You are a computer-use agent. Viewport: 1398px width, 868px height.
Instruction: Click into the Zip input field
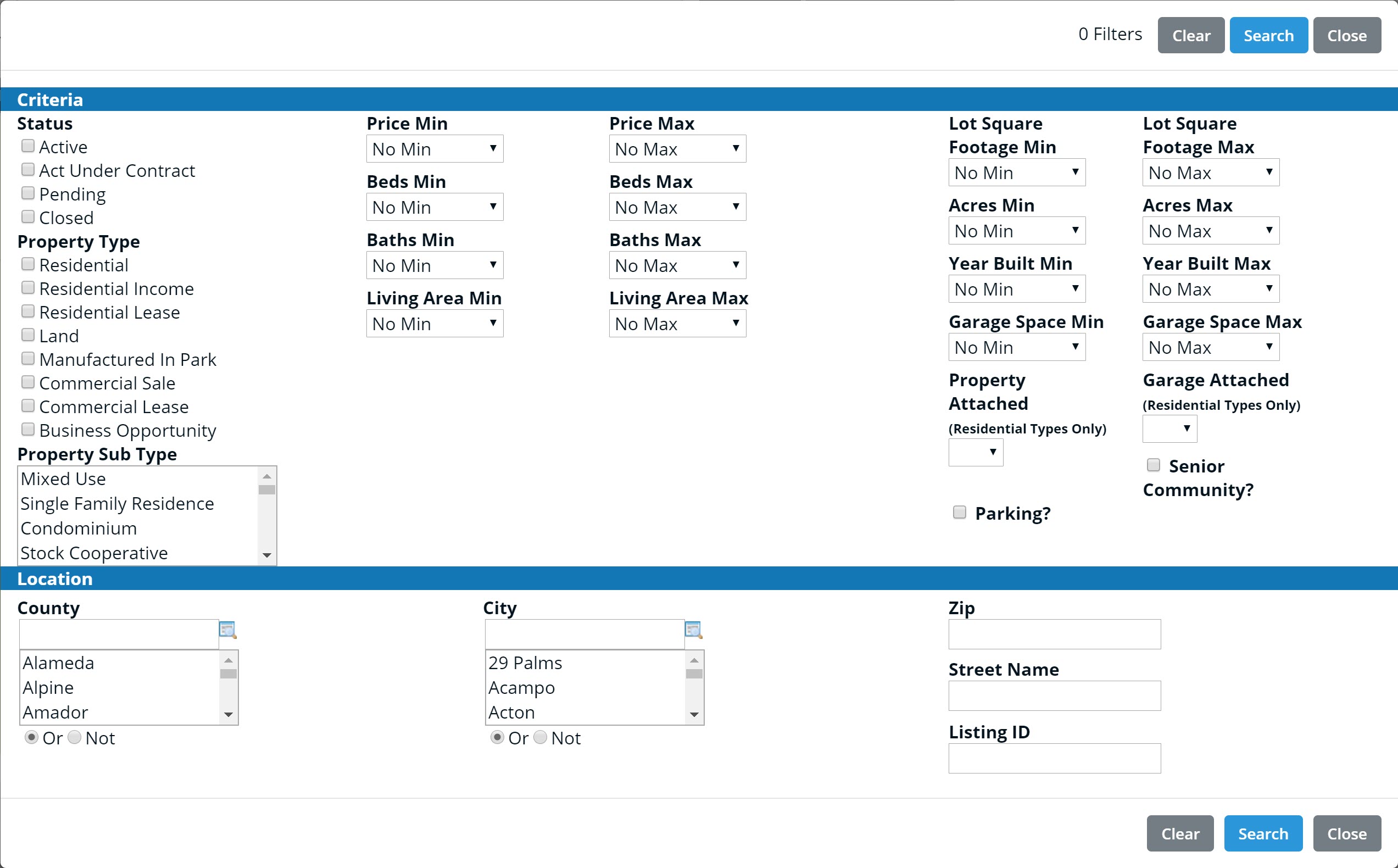click(1054, 635)
